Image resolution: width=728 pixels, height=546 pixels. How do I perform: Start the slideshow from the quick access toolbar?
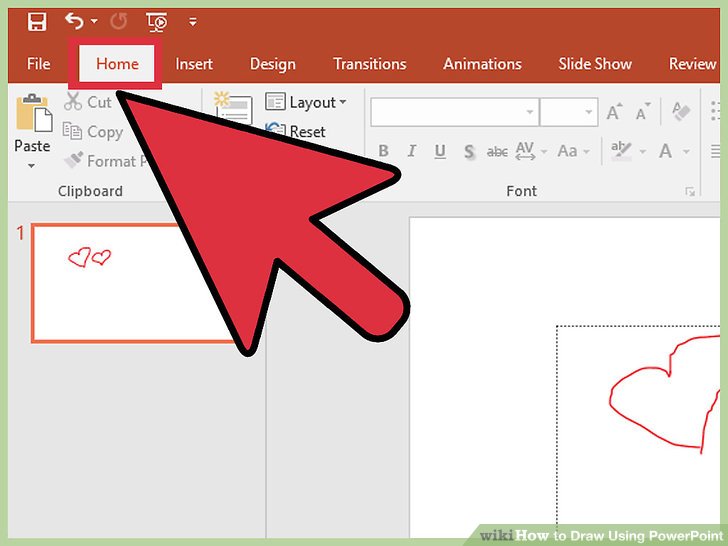click(x=157, y=21)
